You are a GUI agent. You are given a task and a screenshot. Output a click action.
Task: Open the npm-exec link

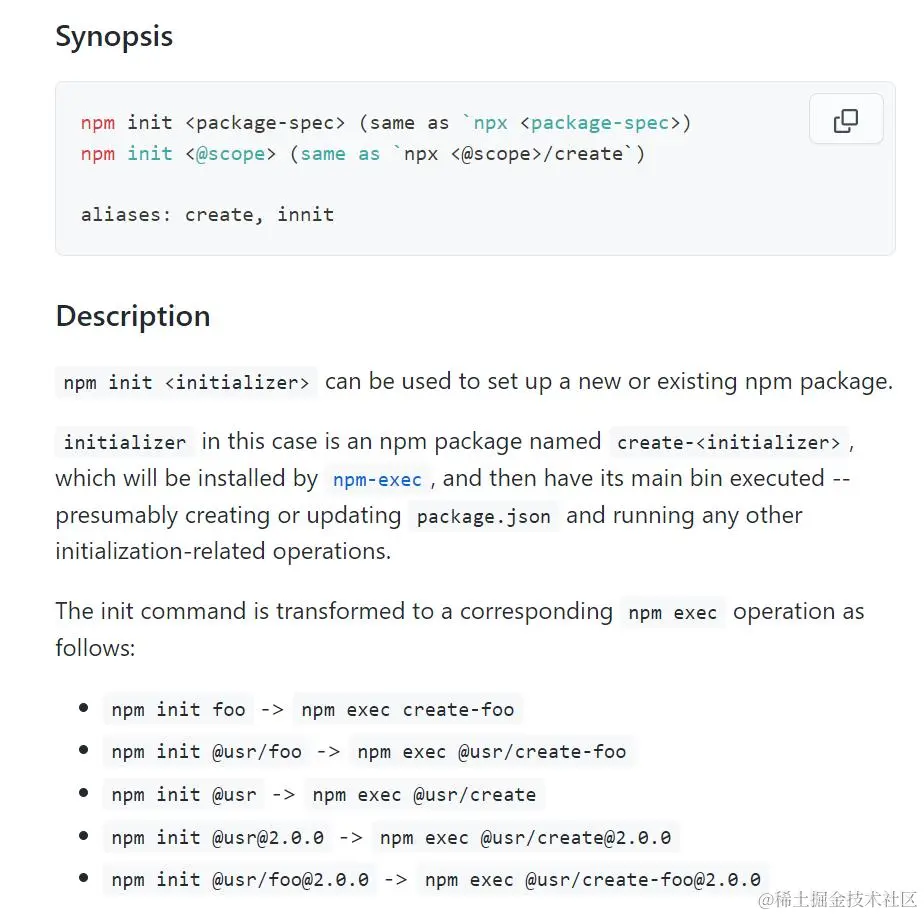(377, 479)
